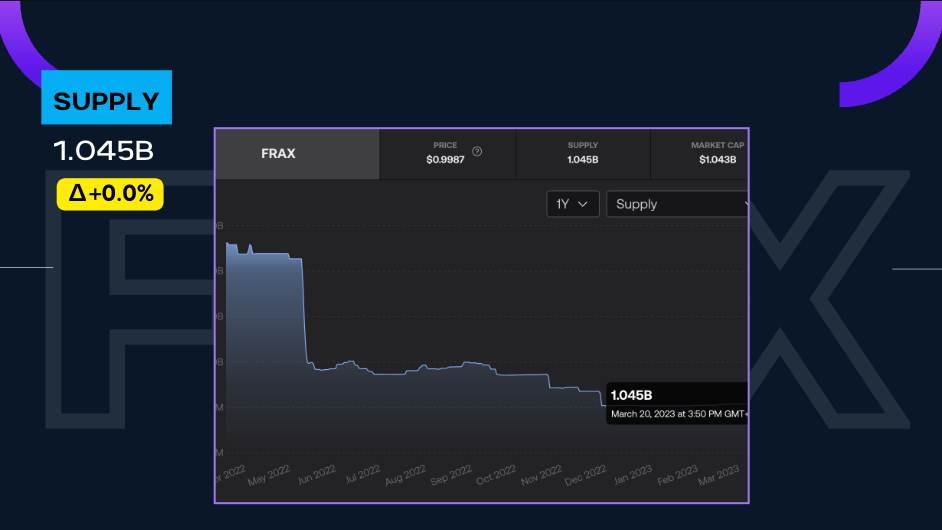
Task: Pick the Oct 2022 axis label
Action: click(496, 477)
